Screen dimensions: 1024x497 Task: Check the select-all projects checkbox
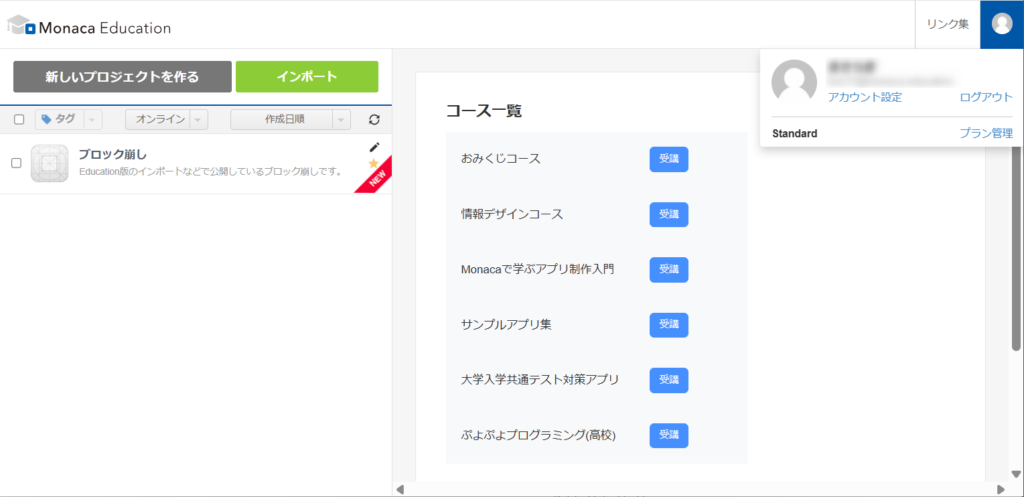(18, 120)
